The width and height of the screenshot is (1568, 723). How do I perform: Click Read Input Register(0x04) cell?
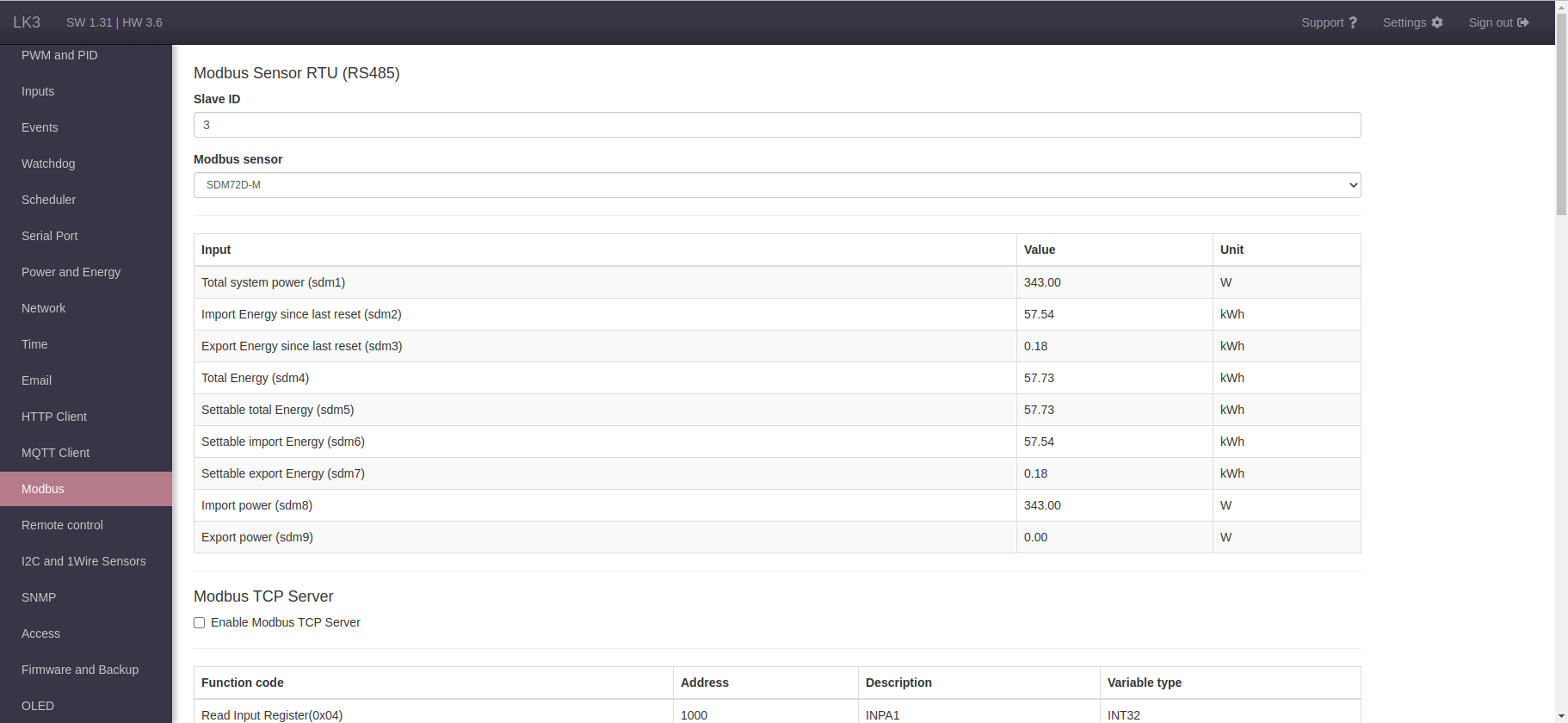click(x=272, y=715)
